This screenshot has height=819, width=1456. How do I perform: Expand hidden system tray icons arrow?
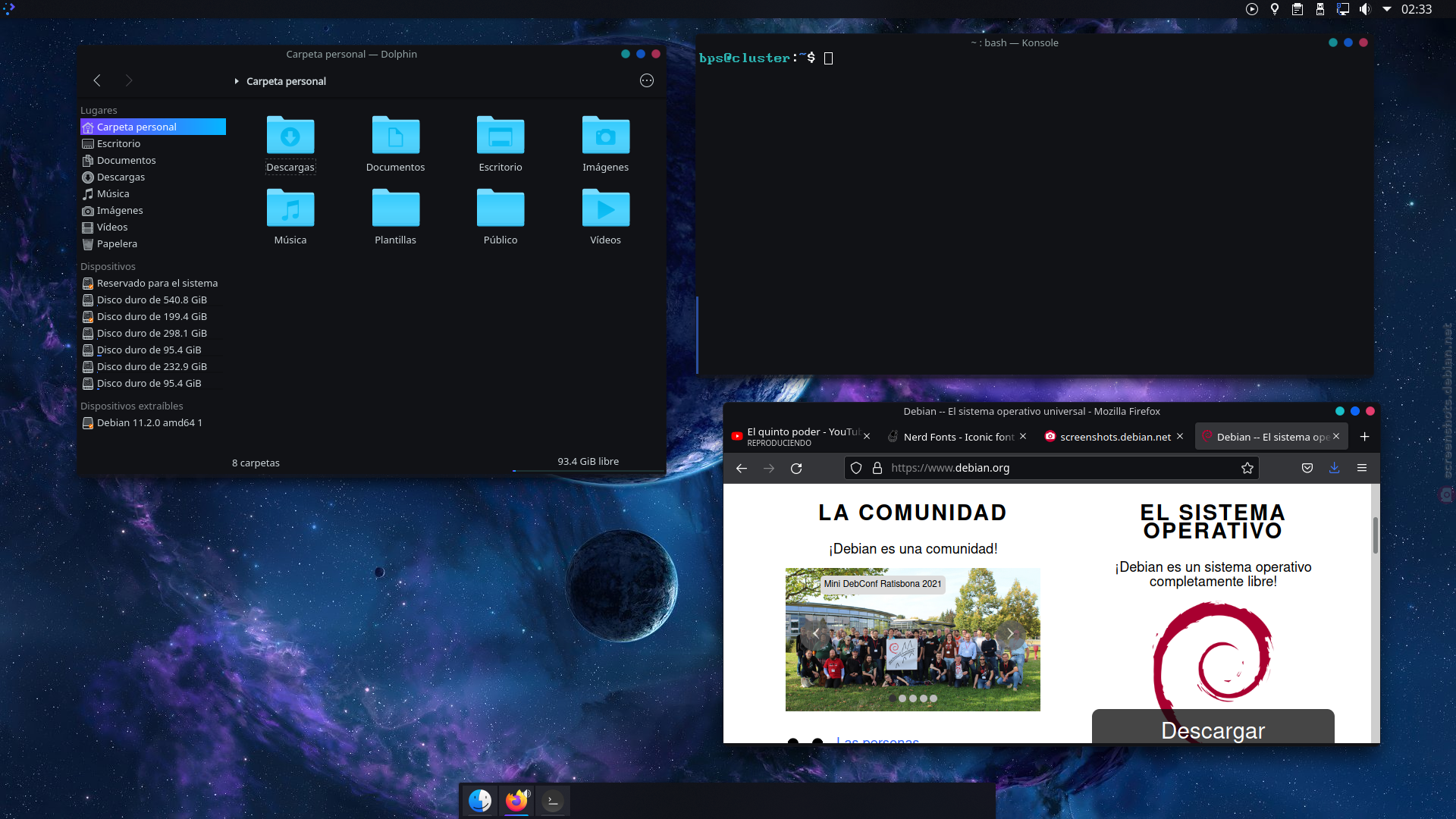pyautogui.click(x=1387, y=9)
